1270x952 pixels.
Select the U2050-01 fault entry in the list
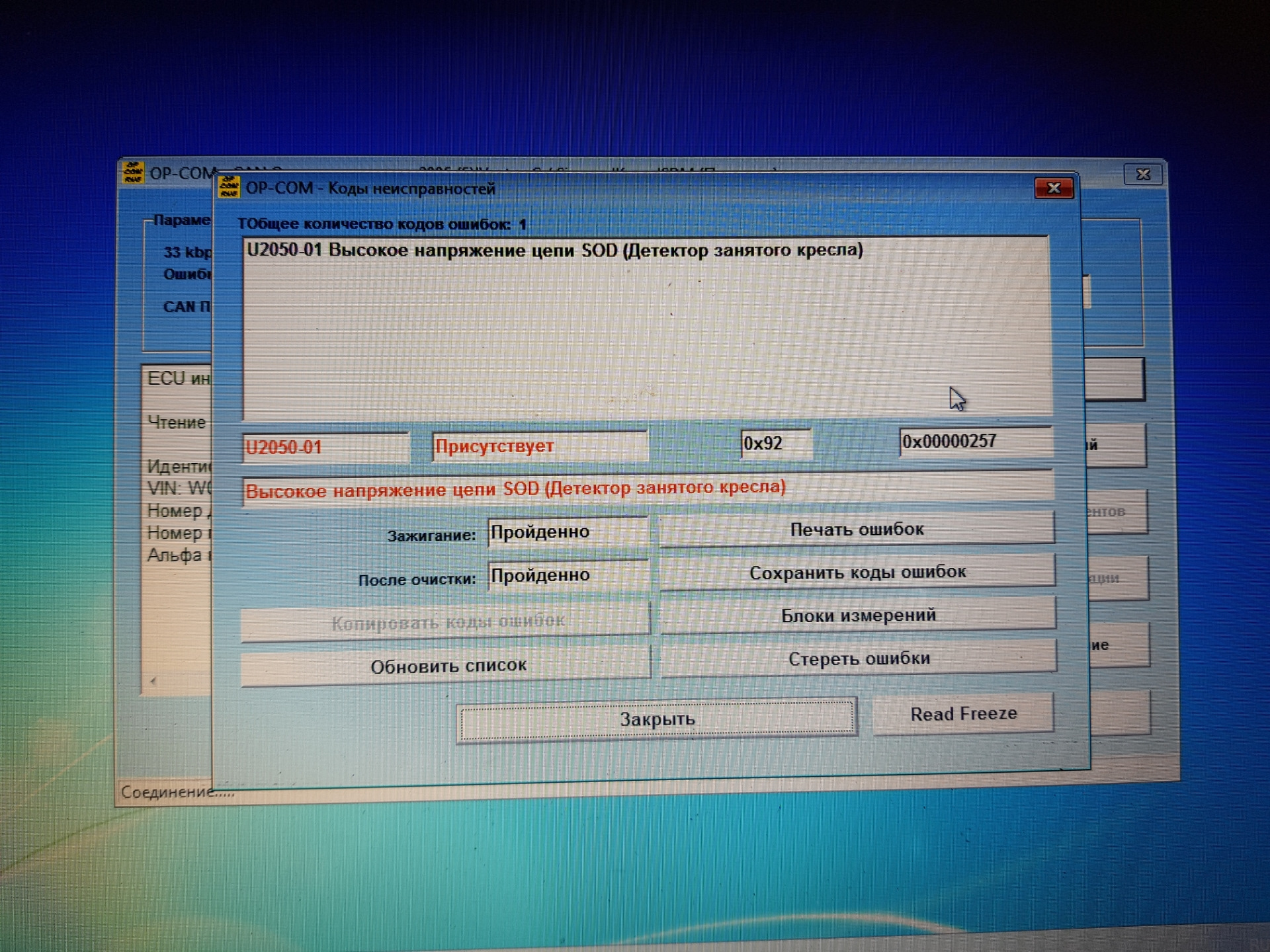pos(554,251)
